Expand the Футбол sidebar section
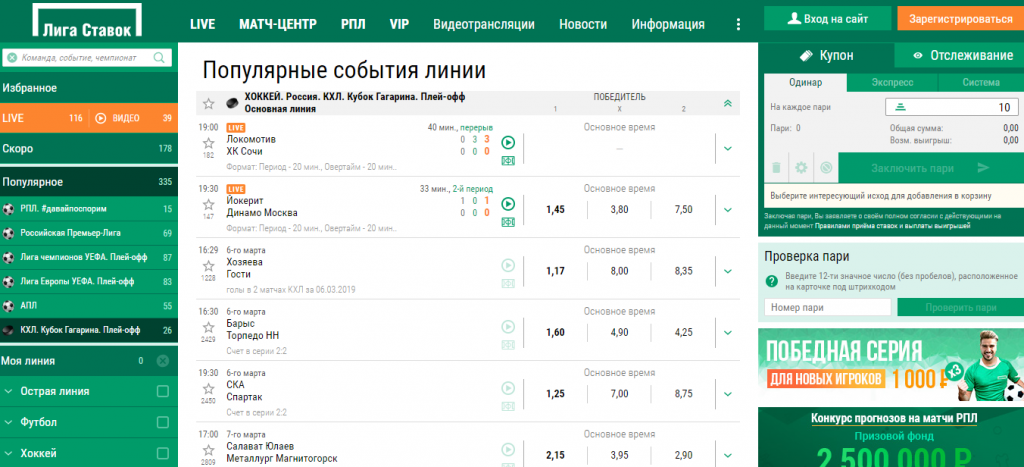The height and width of the screenshot is (467, 1024). pyautogui.click(x=8, y=423)
